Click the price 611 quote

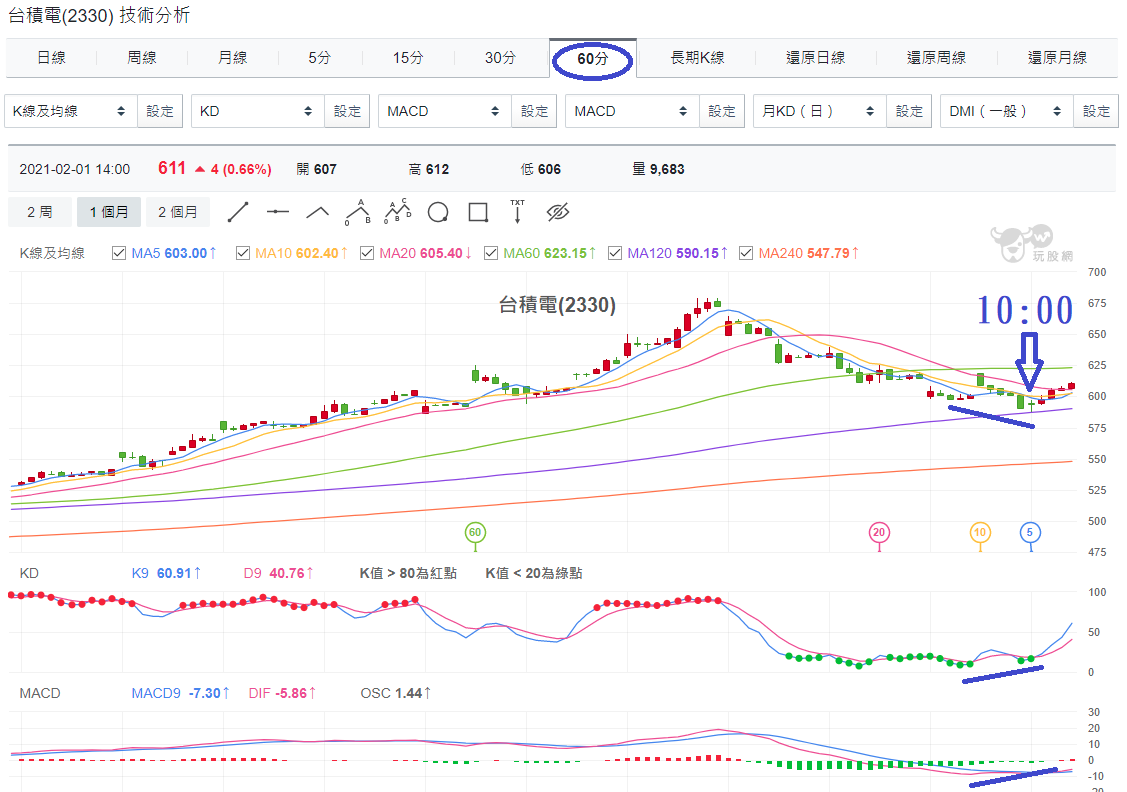pyautogui.click(x=172, y=168)
